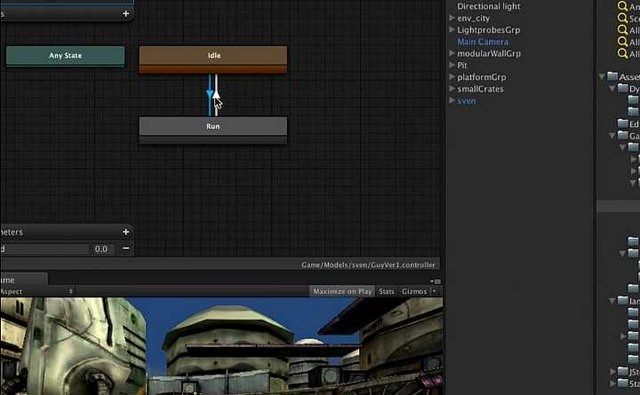Collapse the 'Ga' project folder
Screen dimensions: 640x395
click(x=612, y=135)
